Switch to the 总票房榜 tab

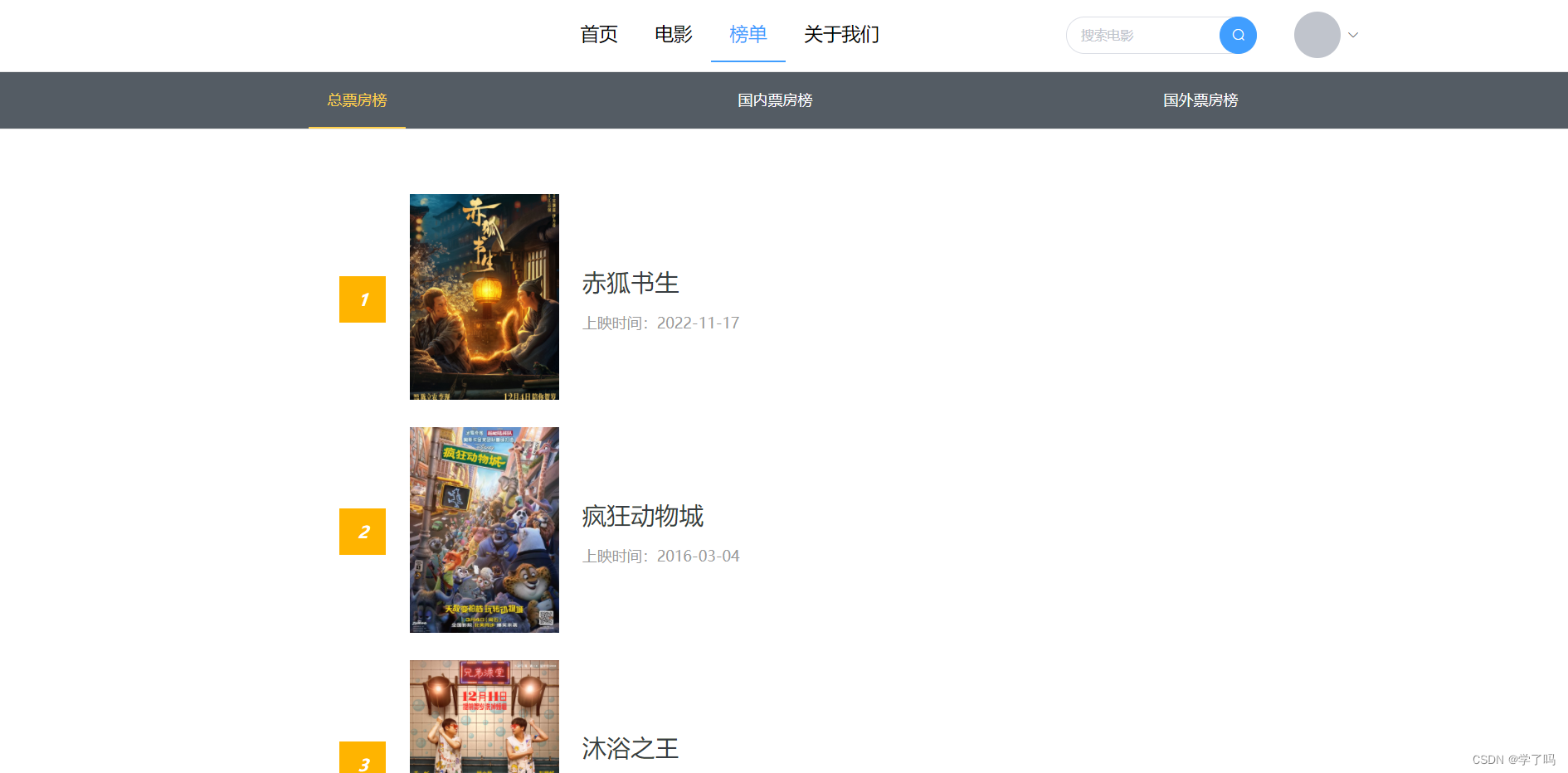[x=357, y=100]
